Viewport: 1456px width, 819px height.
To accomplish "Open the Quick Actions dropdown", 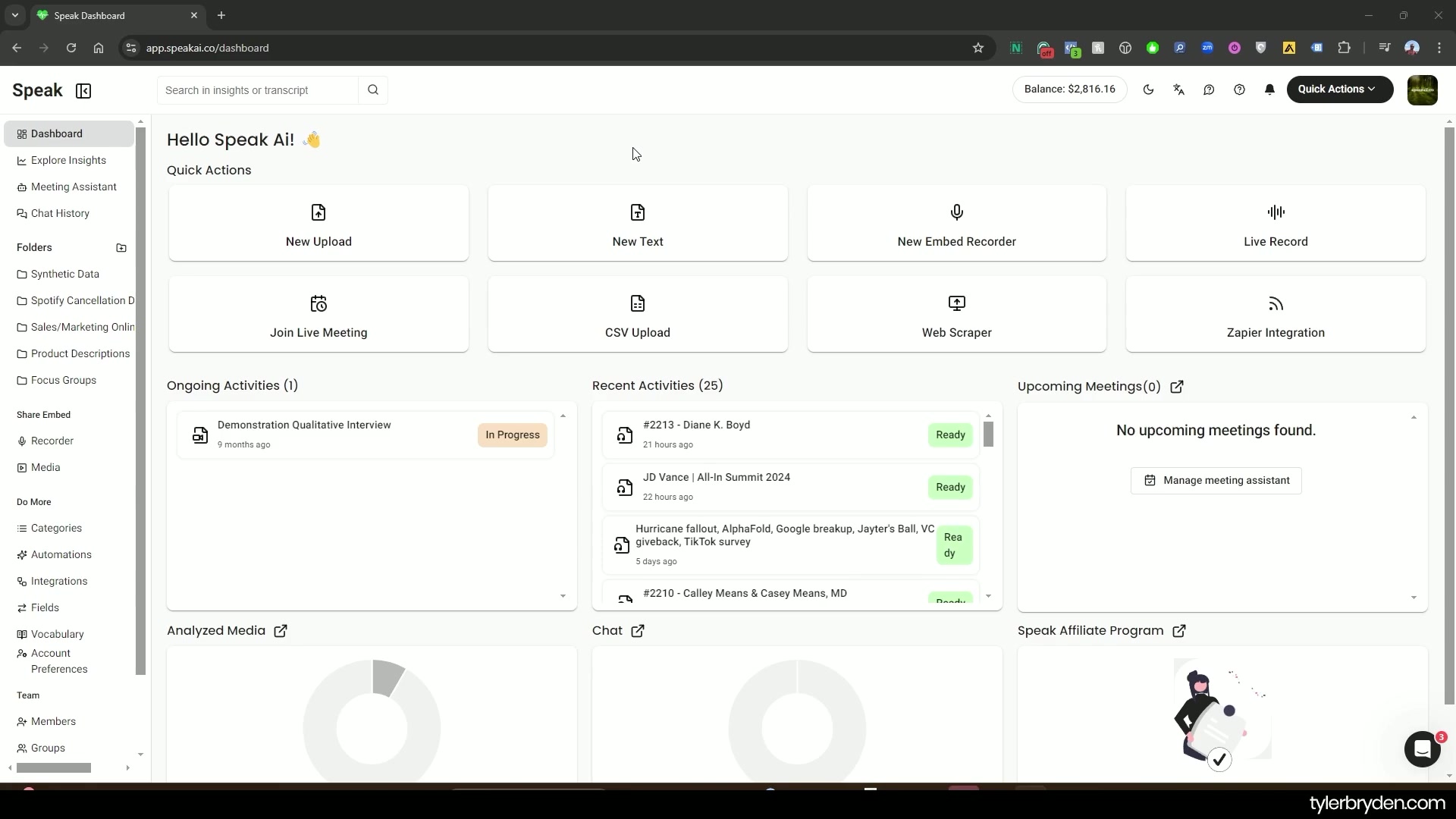I will 1339,89.
